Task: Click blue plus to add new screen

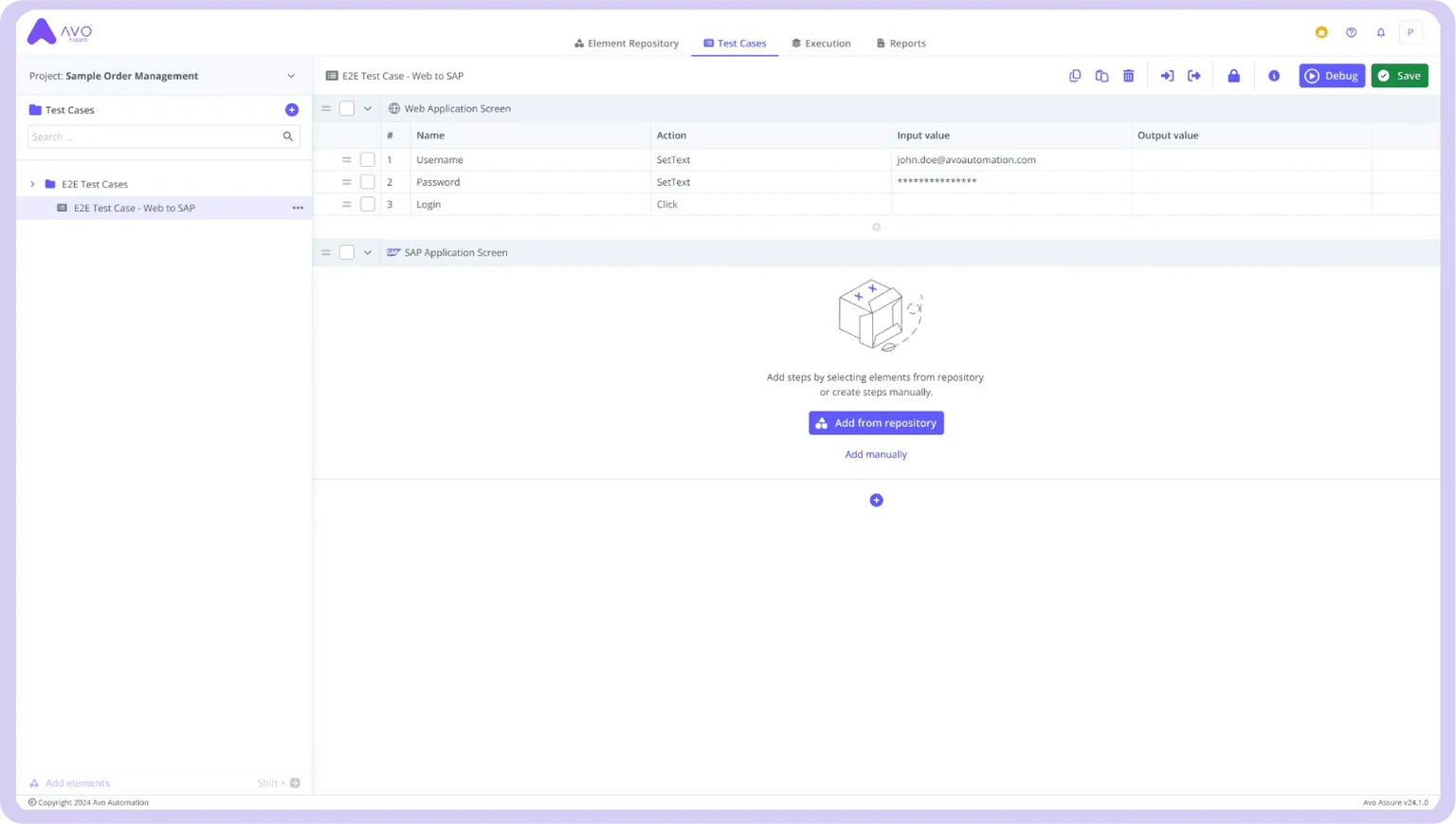Action: point(876,501)
